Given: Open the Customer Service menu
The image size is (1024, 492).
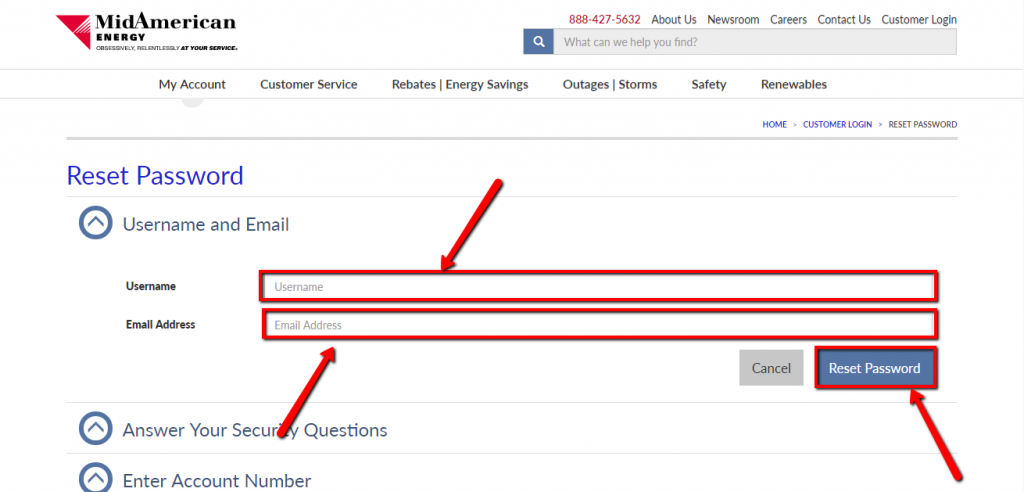Looking at the screenshot, I should tap(308, 84).
